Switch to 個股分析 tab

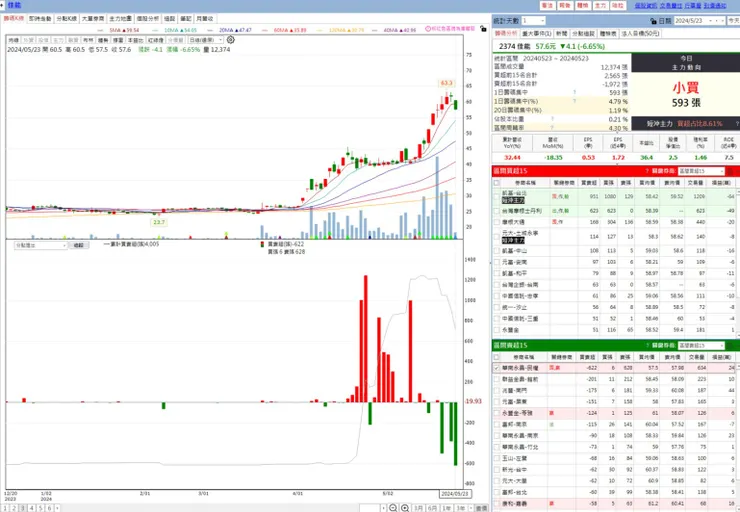pos(148,19)
